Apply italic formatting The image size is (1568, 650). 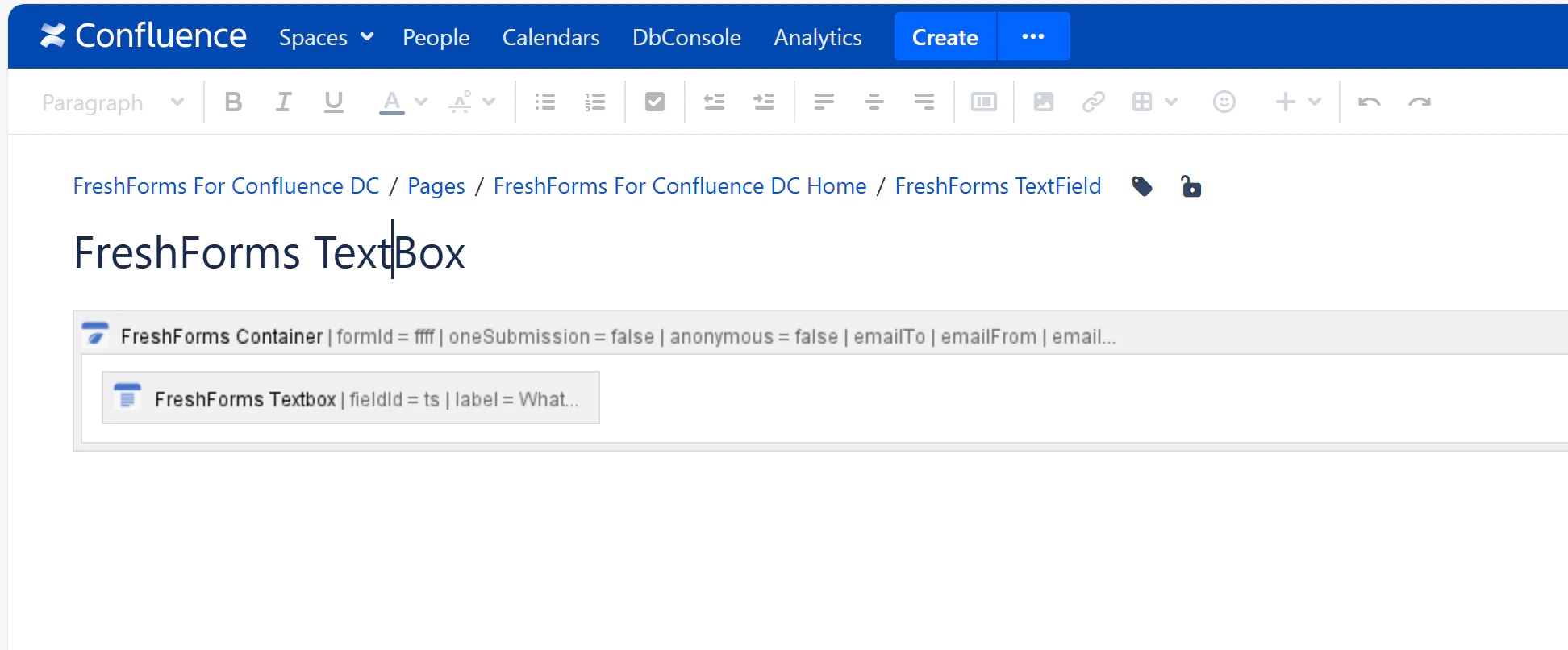pos(283,101)
